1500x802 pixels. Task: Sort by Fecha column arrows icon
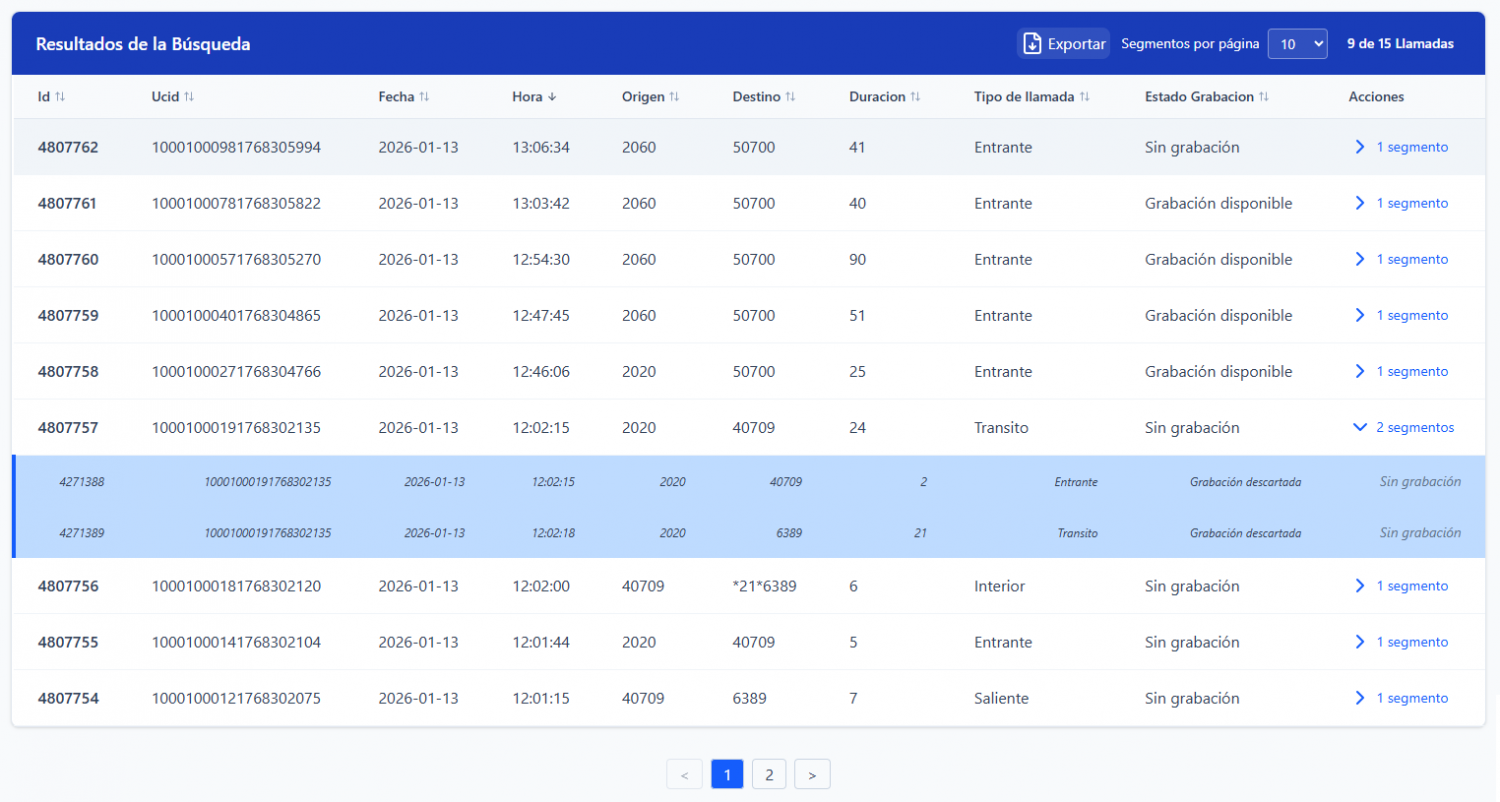coord(424,97)
